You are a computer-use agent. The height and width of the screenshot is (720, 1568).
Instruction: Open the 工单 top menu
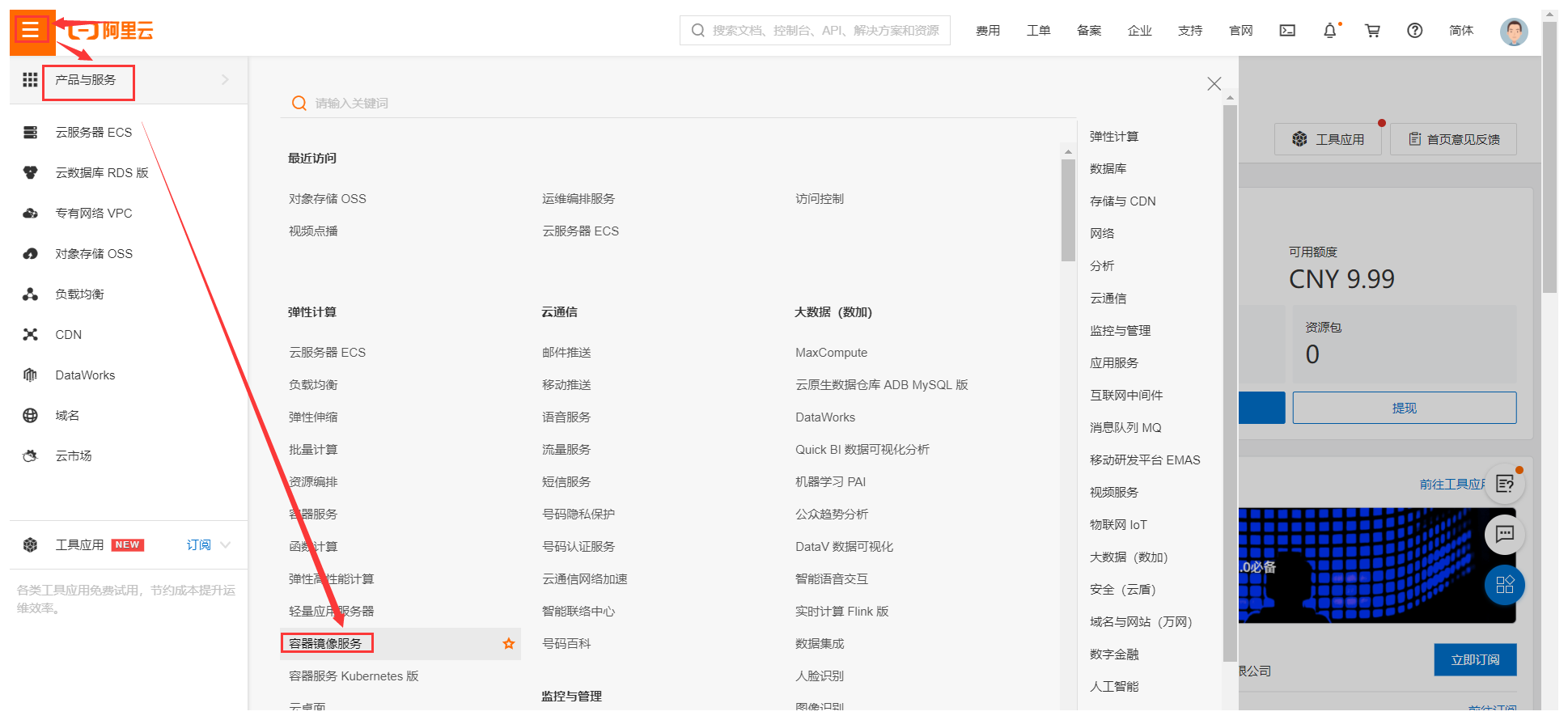point(1039,31)
